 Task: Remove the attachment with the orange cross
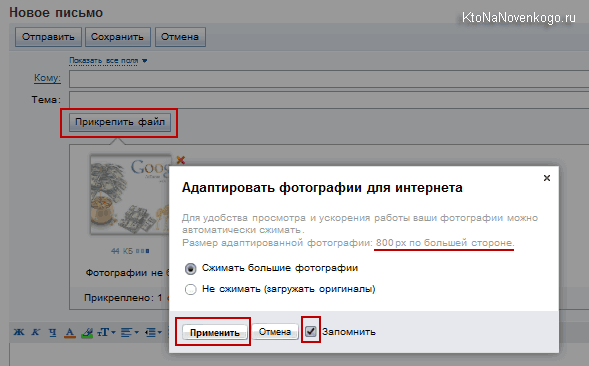(181, 160)
